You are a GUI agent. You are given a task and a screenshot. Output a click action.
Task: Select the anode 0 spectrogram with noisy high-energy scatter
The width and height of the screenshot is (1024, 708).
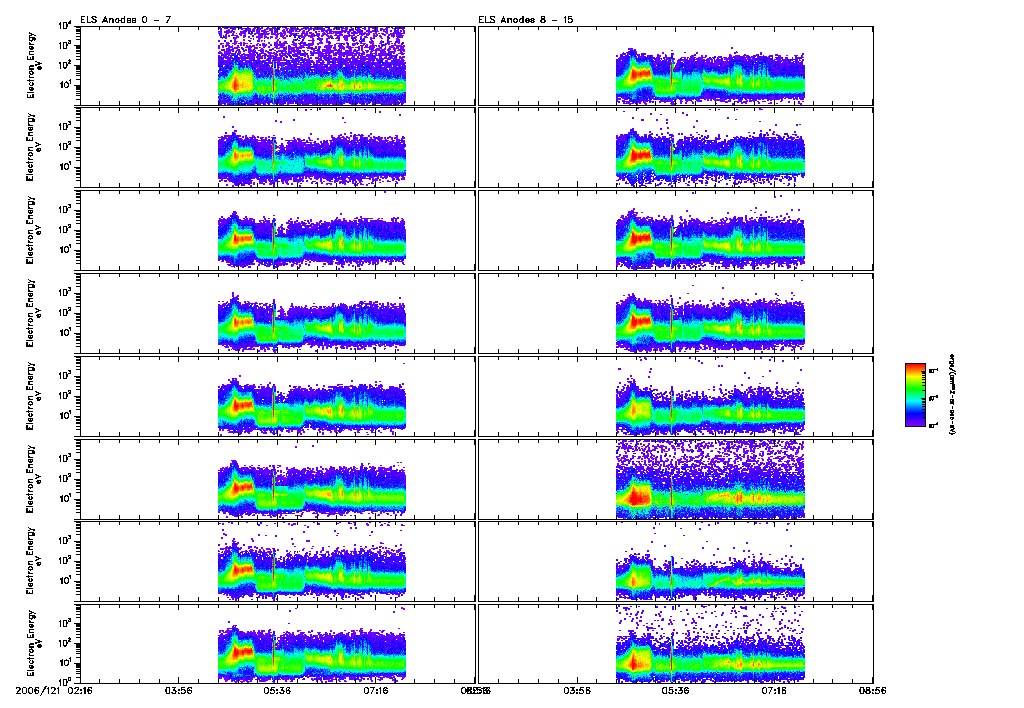[x=277, y=65]
